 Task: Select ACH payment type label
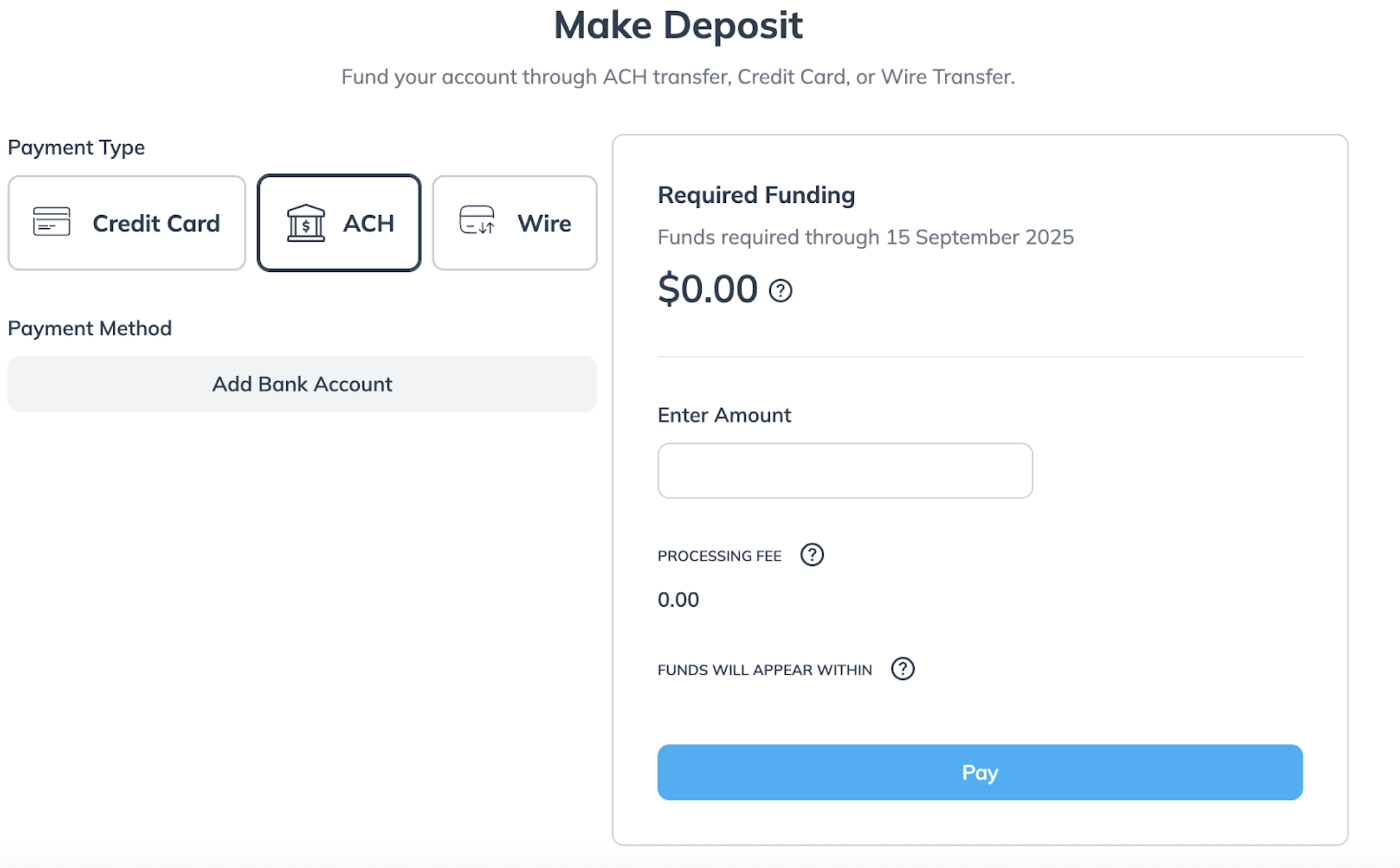pyautogui.click(x=368, y=223)
